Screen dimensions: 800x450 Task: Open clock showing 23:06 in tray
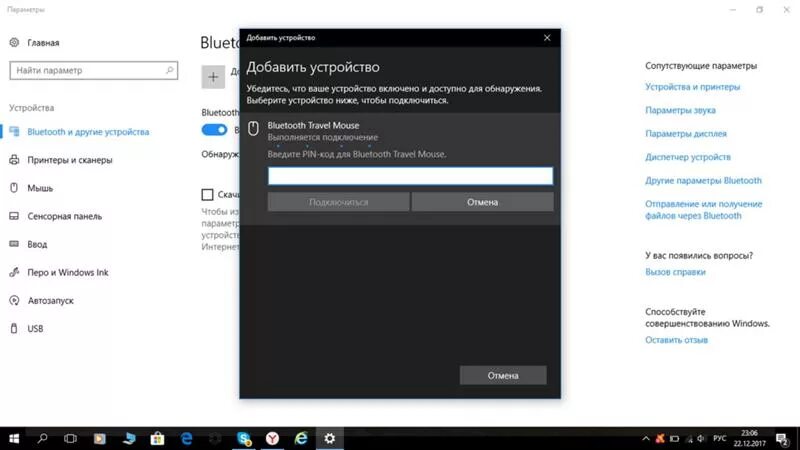(749, 438)
